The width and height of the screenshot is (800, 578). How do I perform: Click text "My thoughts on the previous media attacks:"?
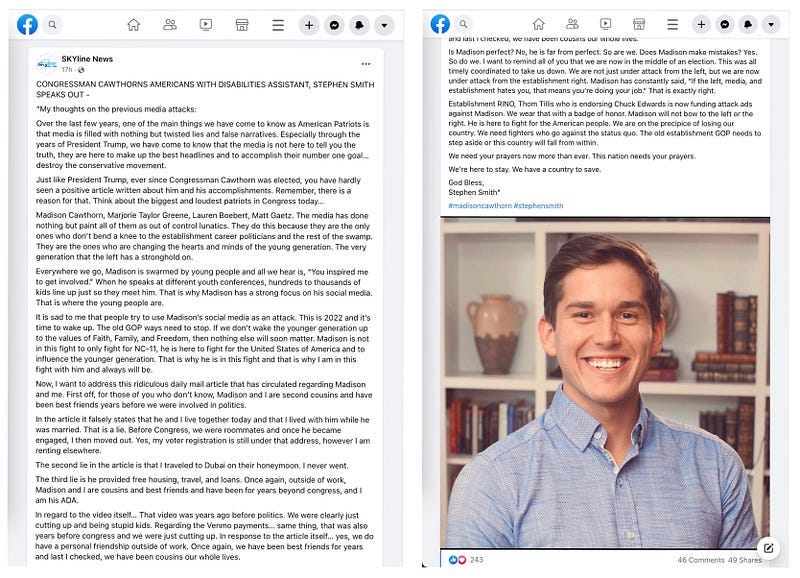[x=116, y=109]
